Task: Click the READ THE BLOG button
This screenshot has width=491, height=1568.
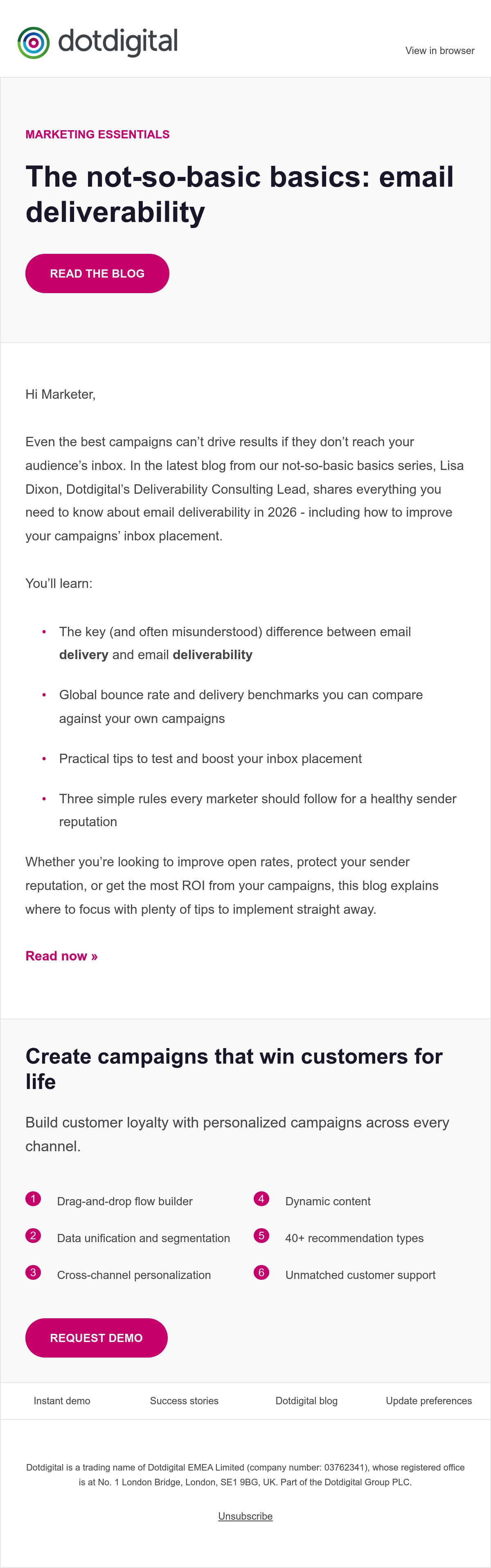Action: pos(97,273)
